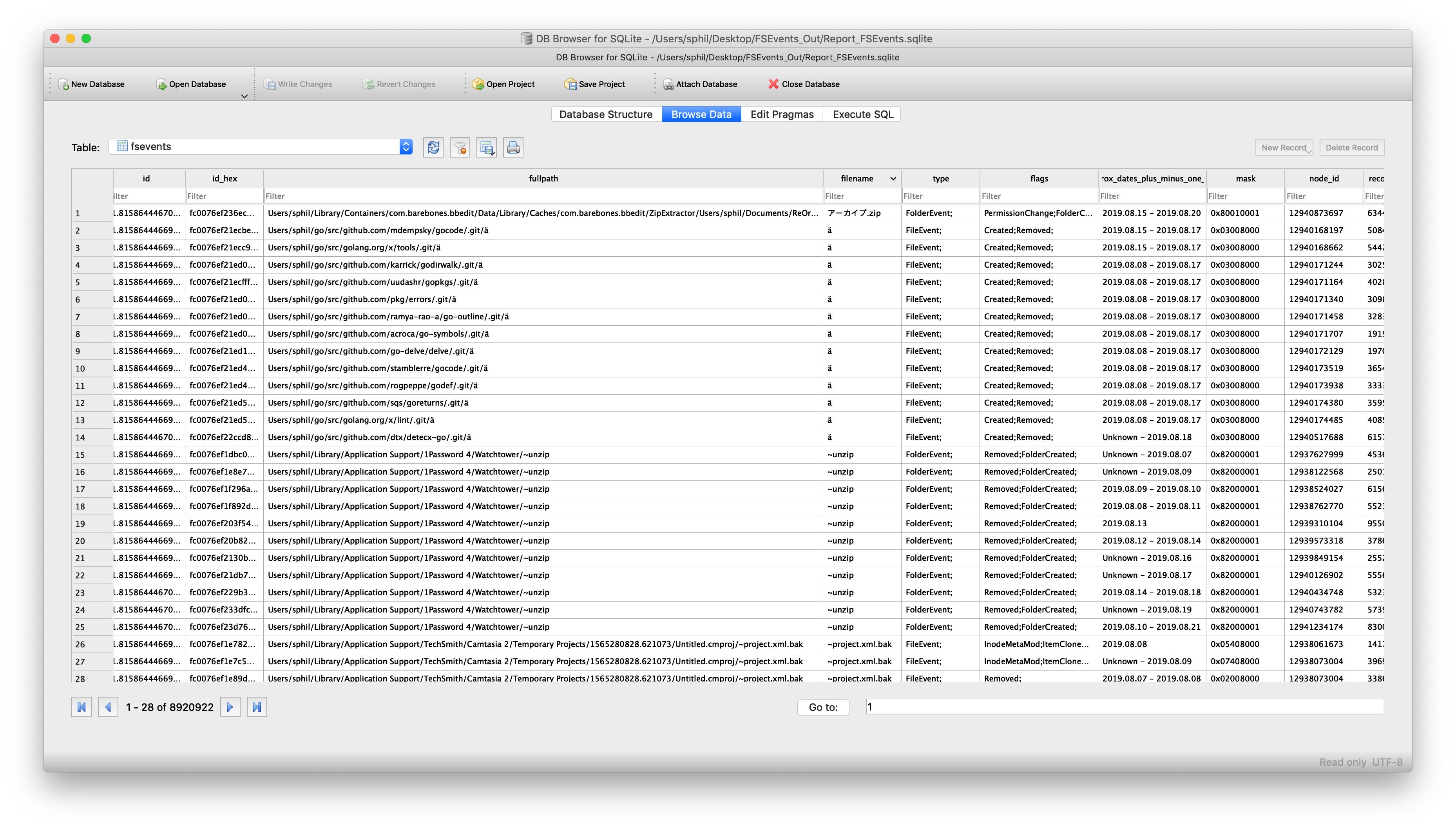
Task: Click the Open Database button
Action: (191, 84)
